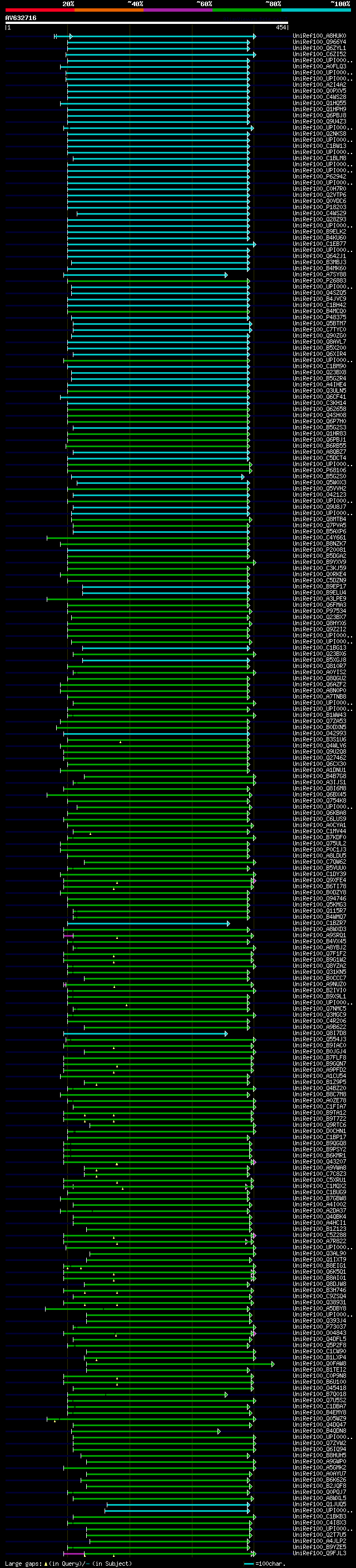Select the UniRef100_C6LUS9 label
The height and width of the screenshot is (1568, 356).
click(x=319, y=819)
